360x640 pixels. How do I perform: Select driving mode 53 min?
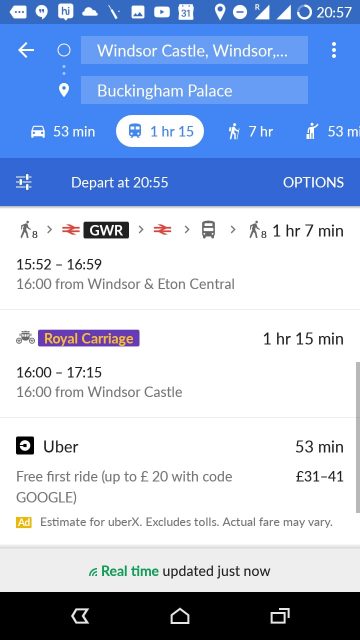tap(63, 131)
